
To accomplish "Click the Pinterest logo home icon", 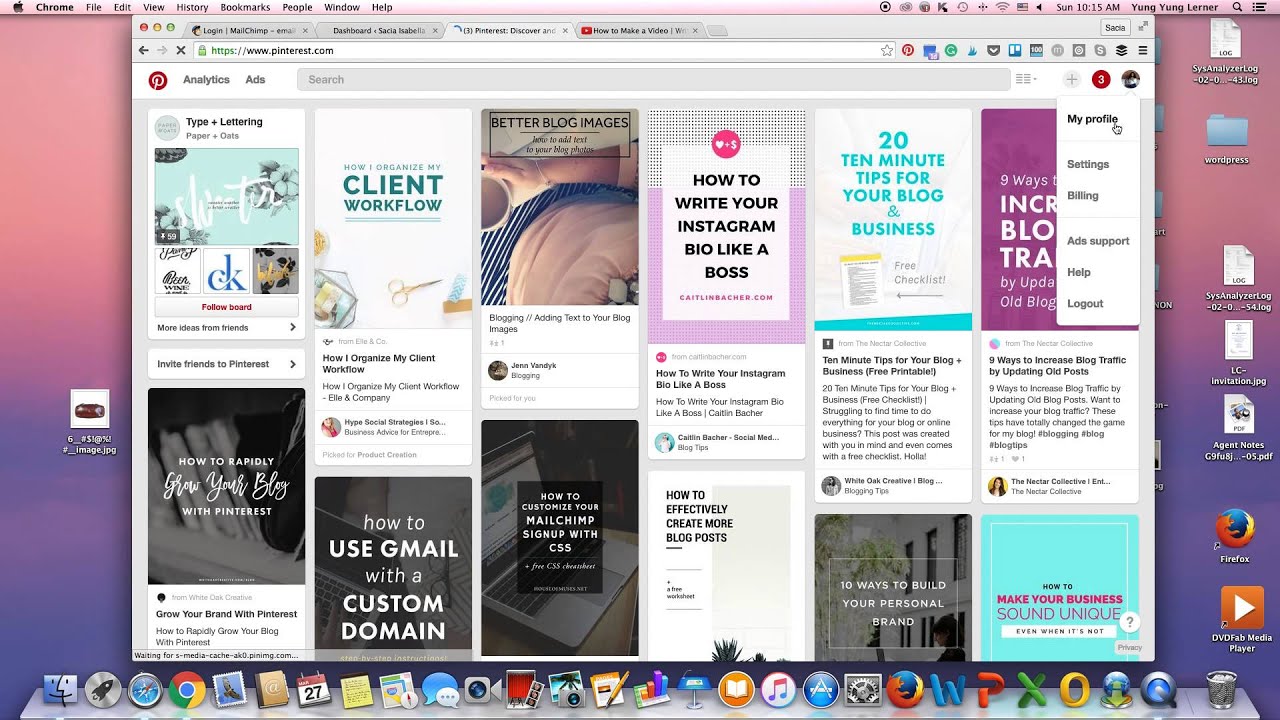I will pos(158,80).
